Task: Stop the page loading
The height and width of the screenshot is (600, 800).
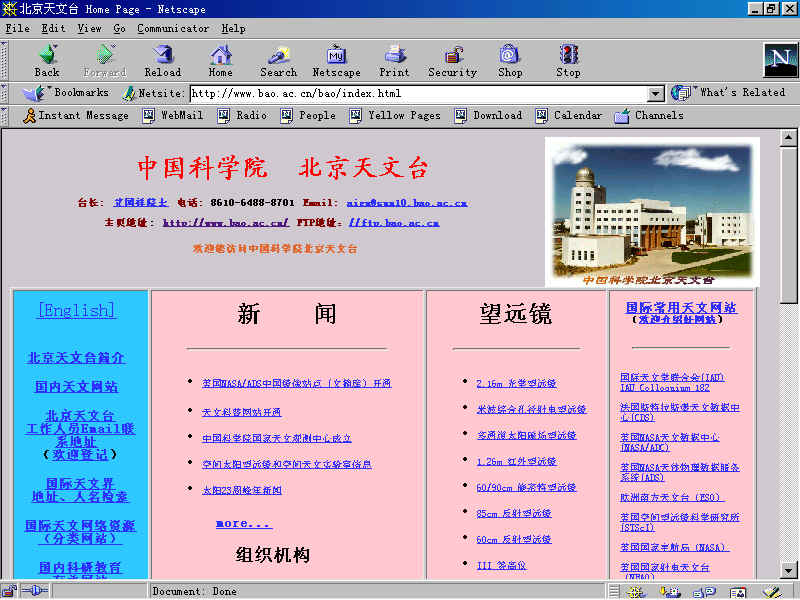Action: point(568,61)
